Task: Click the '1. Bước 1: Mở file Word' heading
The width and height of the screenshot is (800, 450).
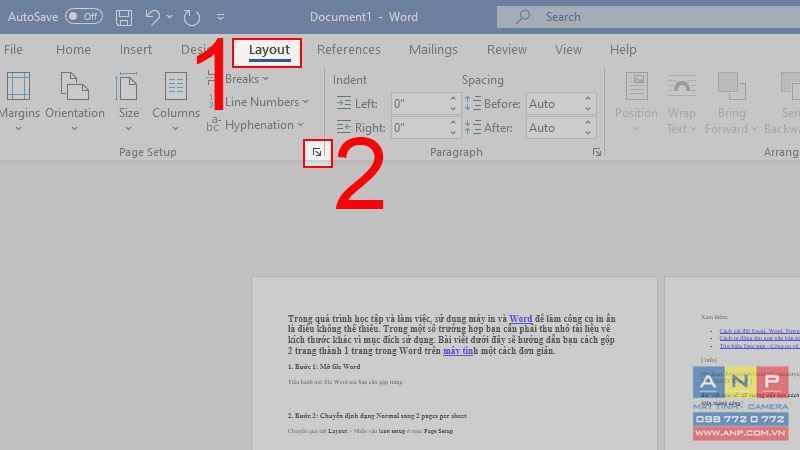Action: click(x=324, y=367)
